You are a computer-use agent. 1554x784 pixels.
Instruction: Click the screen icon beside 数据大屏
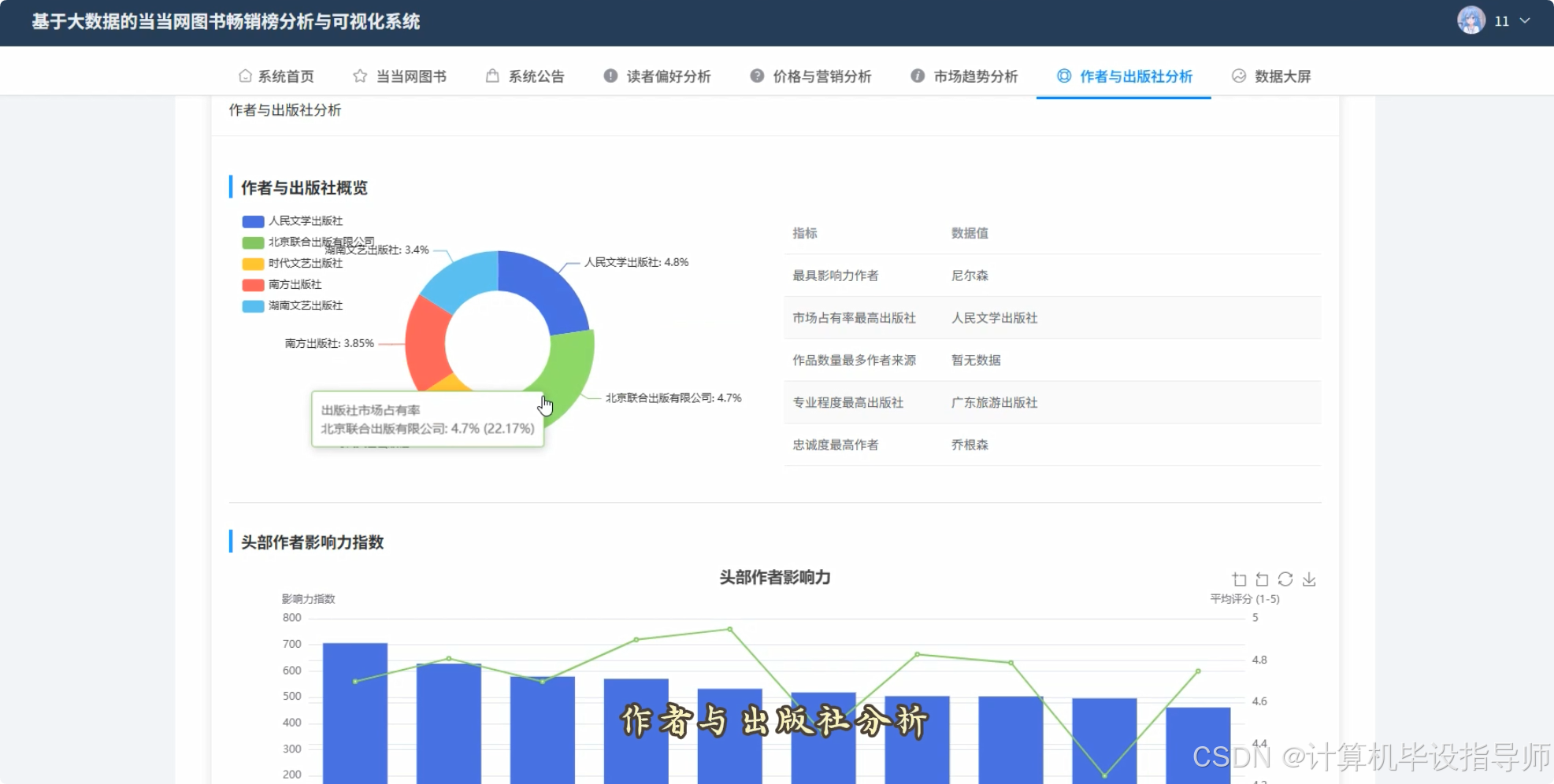coord(1238,76)
